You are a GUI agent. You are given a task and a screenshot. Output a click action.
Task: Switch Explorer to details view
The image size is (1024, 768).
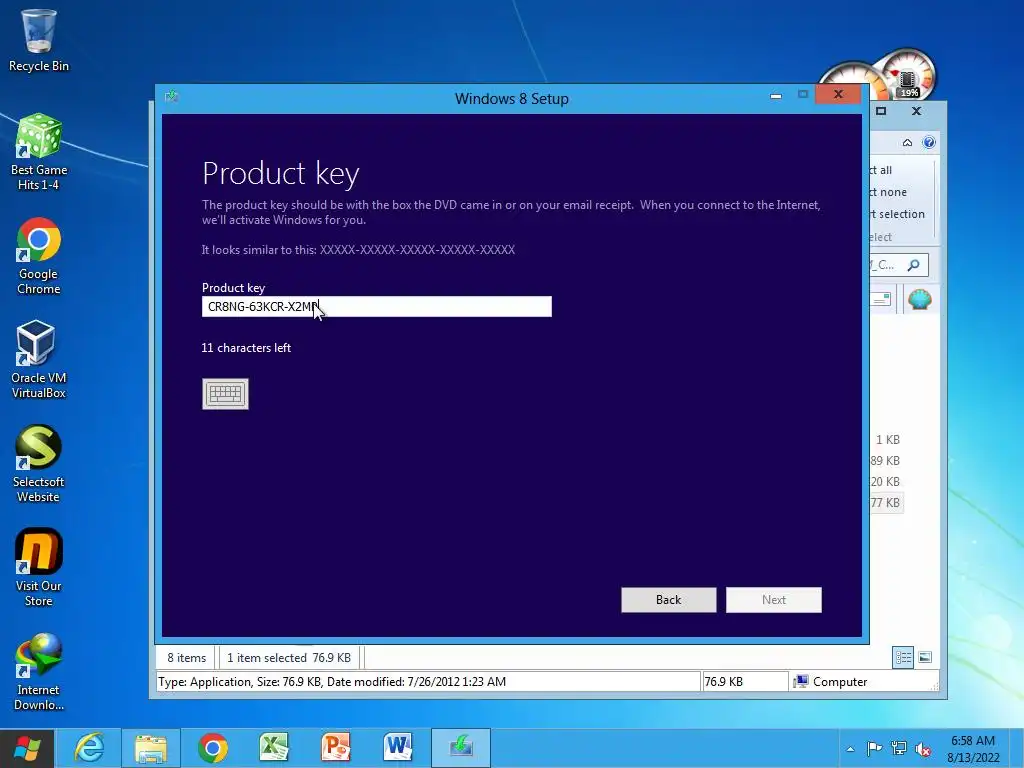coord(903,658)
